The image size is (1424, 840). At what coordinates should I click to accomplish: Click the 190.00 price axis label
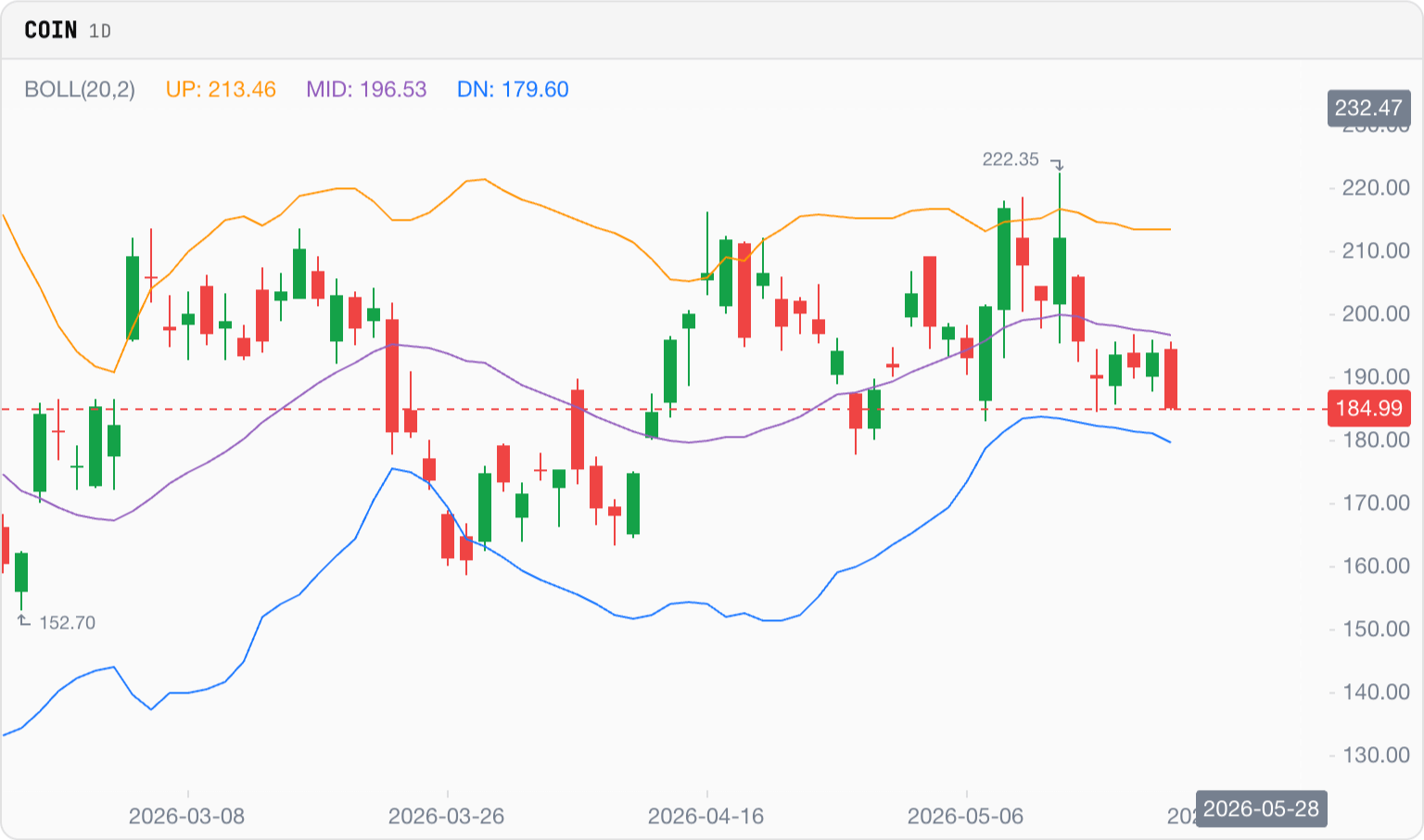pyautogui.click(x=1376, y=377)
